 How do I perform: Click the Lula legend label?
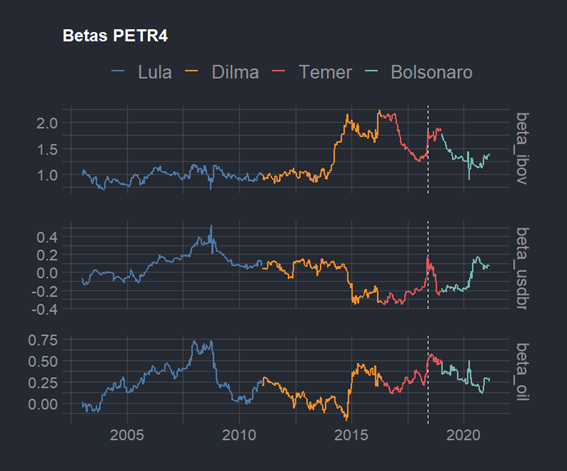[155, 72]
